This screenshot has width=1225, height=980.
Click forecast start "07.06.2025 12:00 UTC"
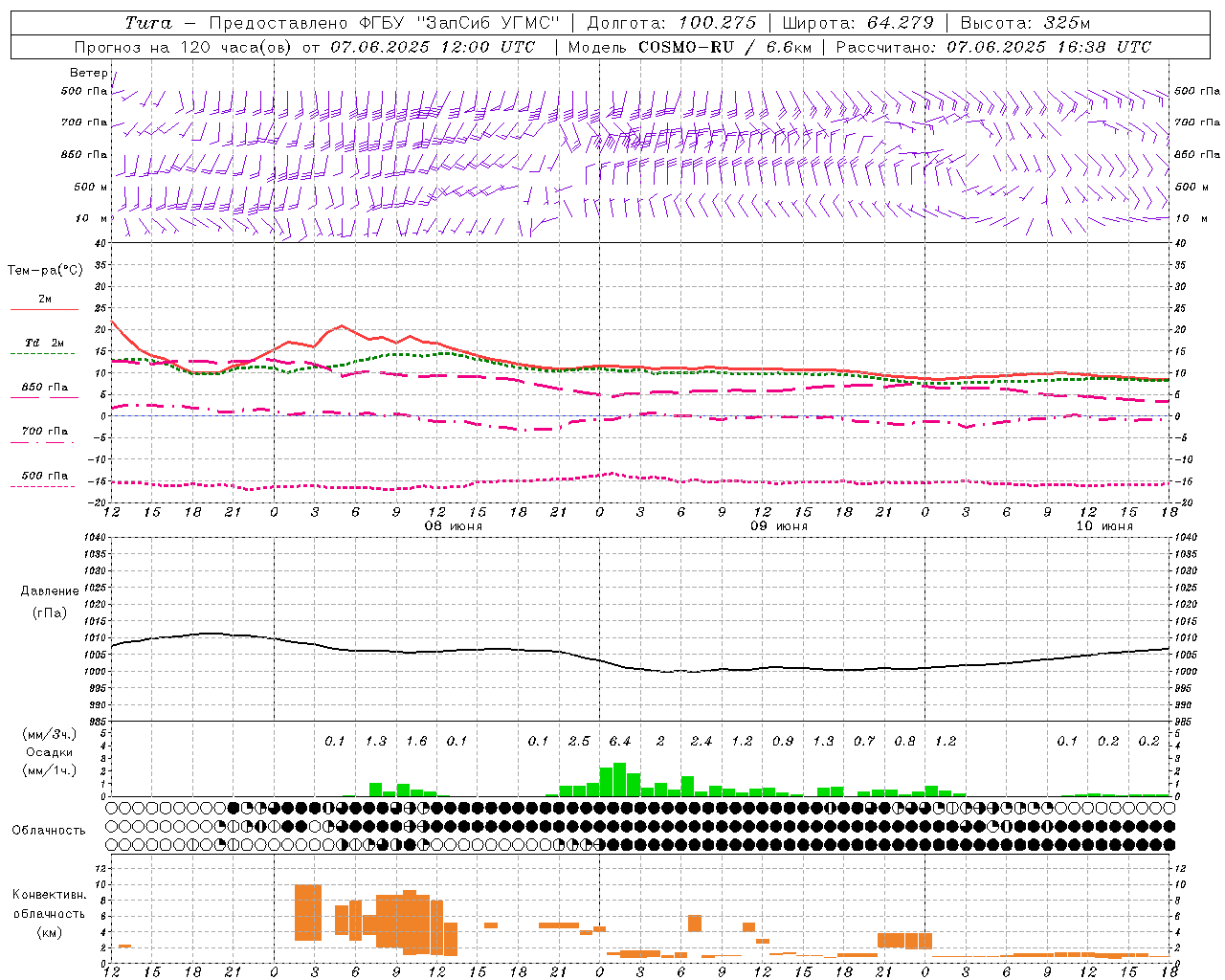tap(433, 47)
